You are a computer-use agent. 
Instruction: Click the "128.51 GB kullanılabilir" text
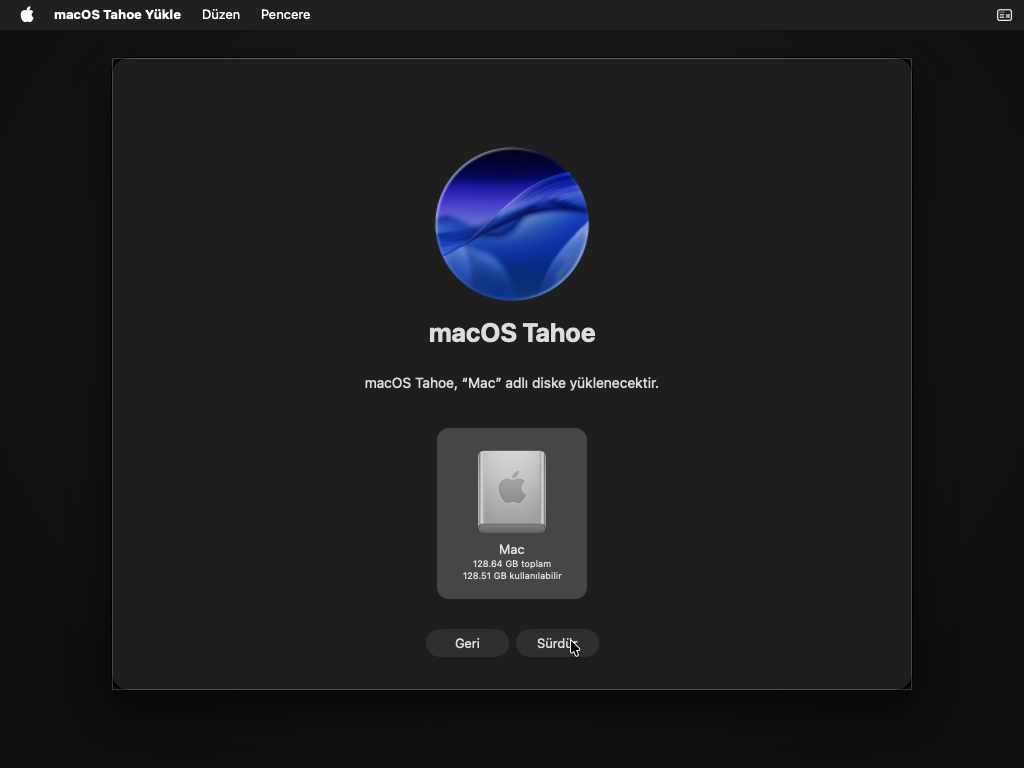512,575
